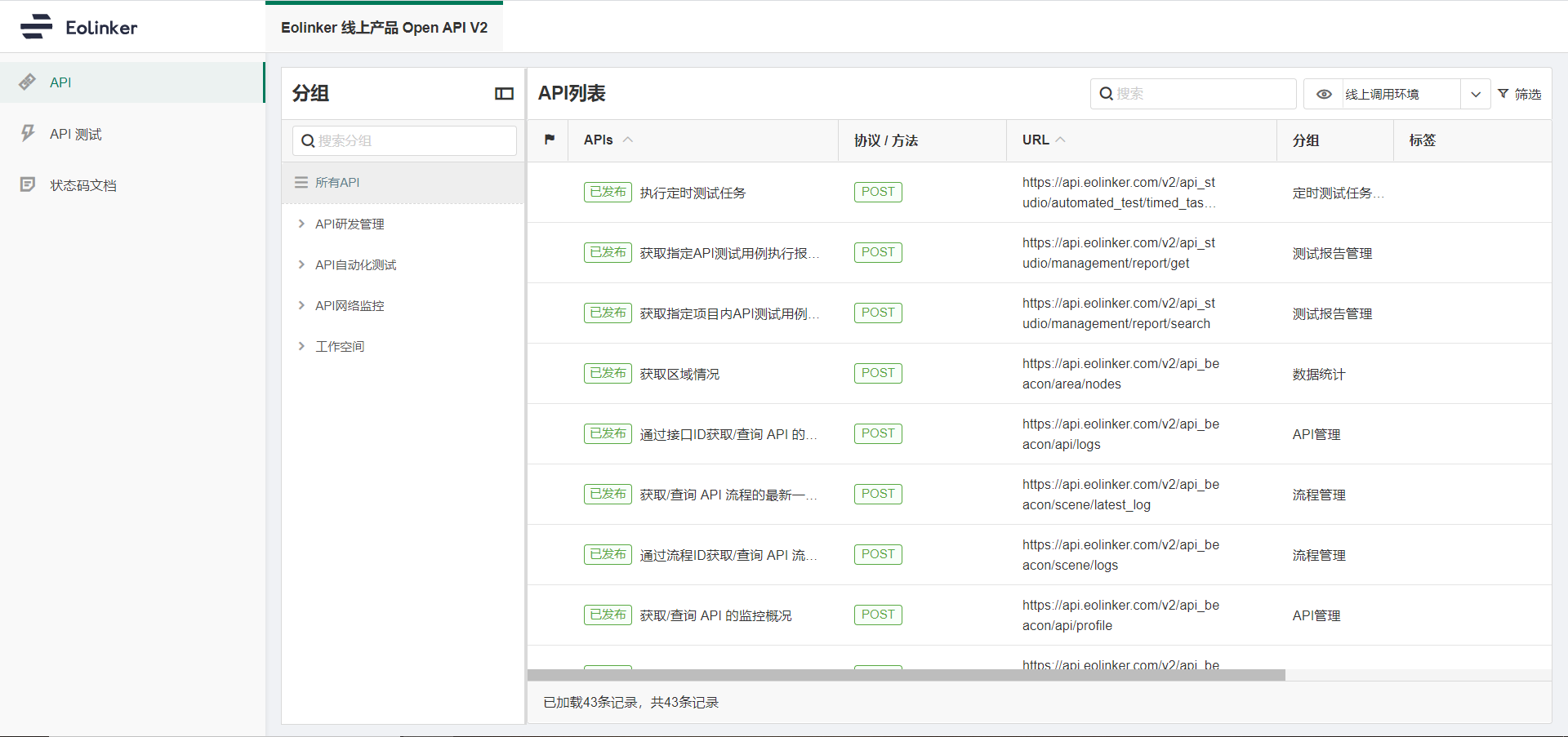Sort by the APIs column header
The height and width of the screenshot is (737, 1568).
click(x=599, y=140)
